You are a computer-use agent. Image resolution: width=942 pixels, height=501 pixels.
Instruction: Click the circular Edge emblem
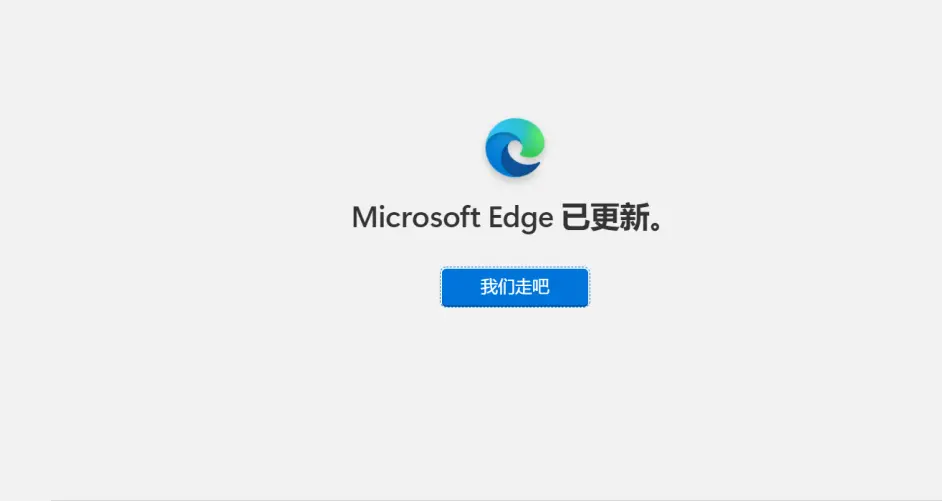[x=515, y=148]
